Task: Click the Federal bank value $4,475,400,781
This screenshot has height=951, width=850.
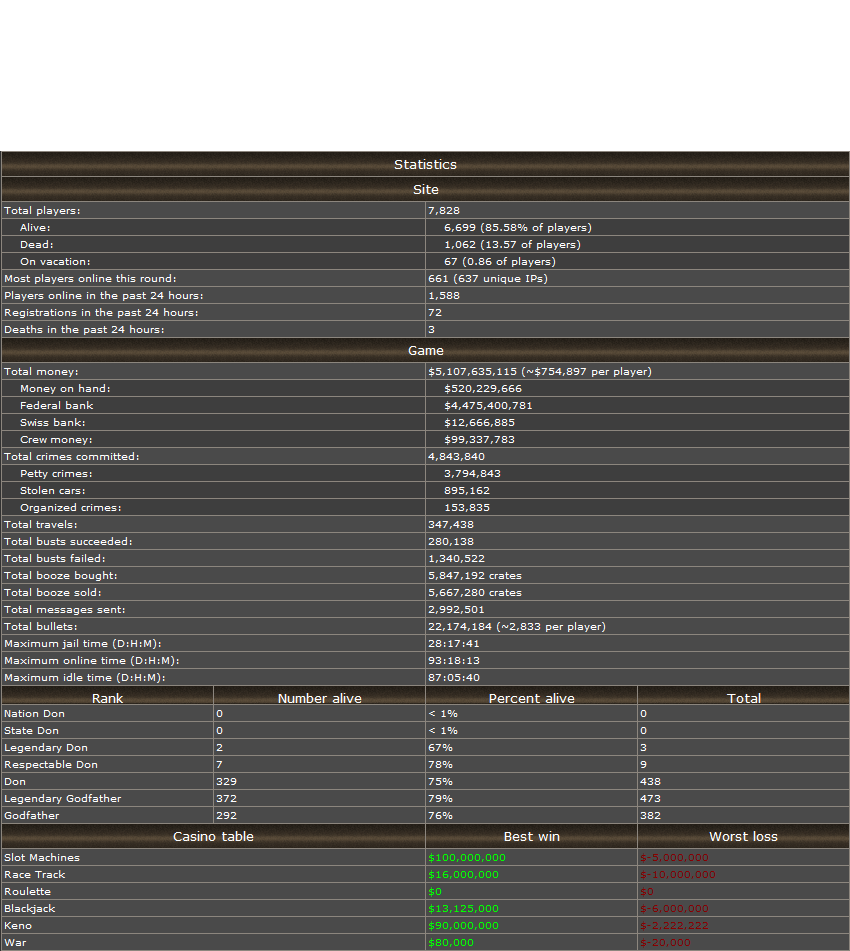Action: 488,405
